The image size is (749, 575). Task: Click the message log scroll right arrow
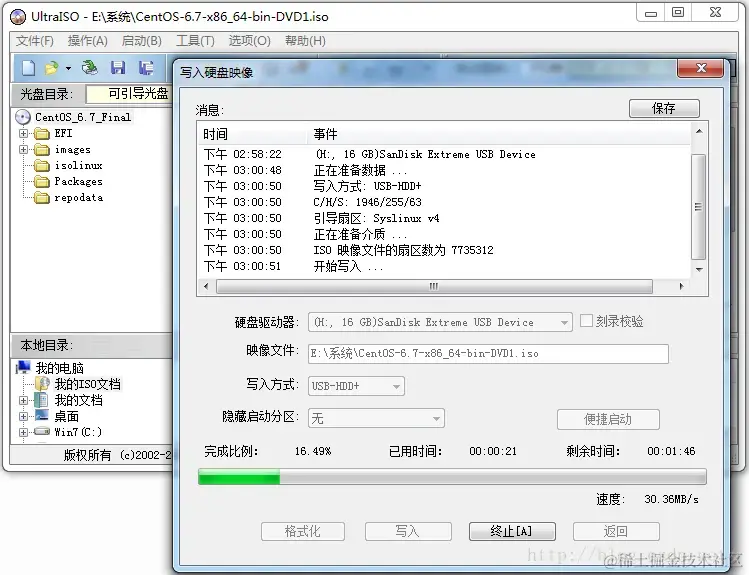[681, 287]
